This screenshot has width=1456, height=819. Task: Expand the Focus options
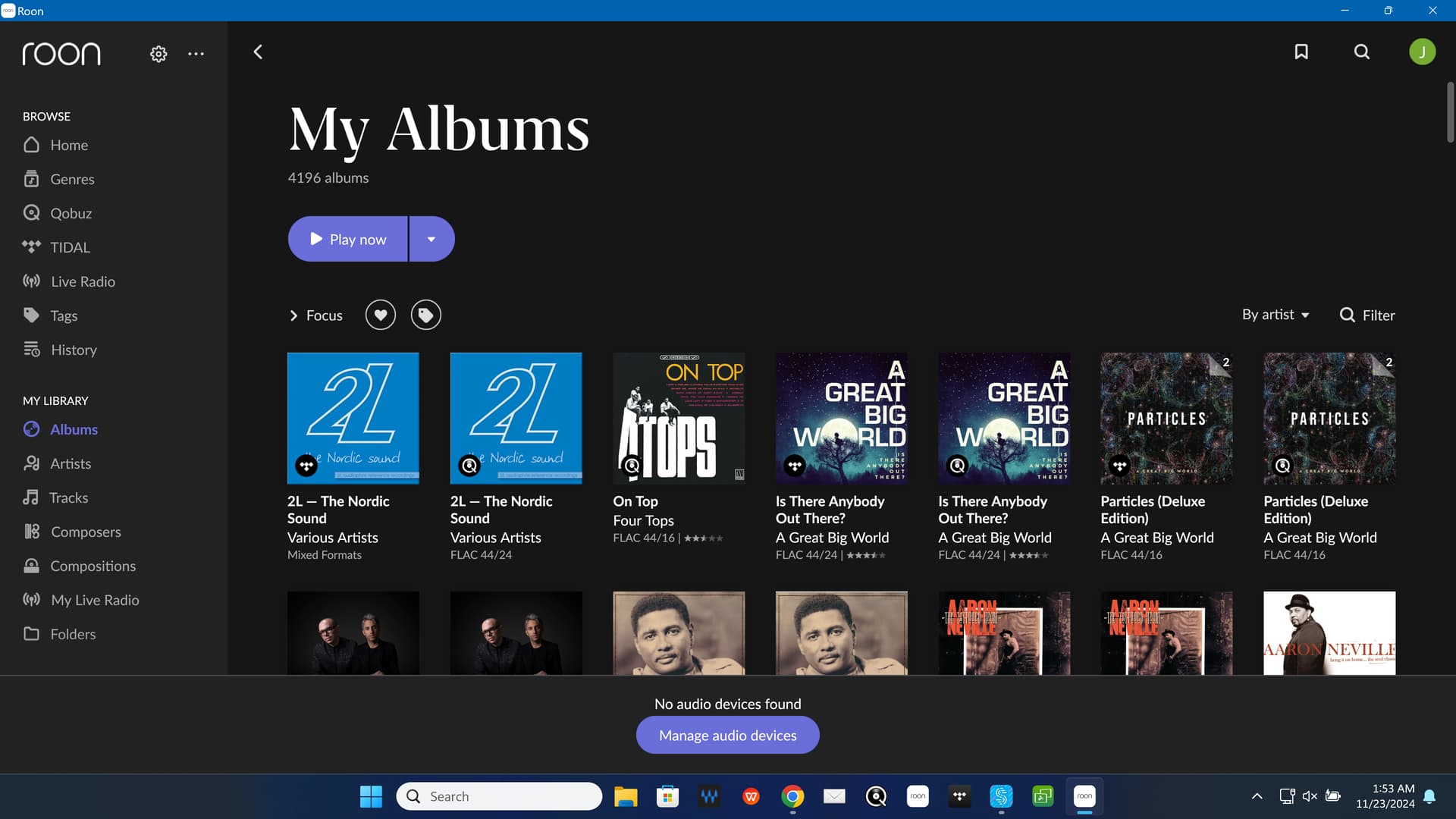(x=316, y=315)
